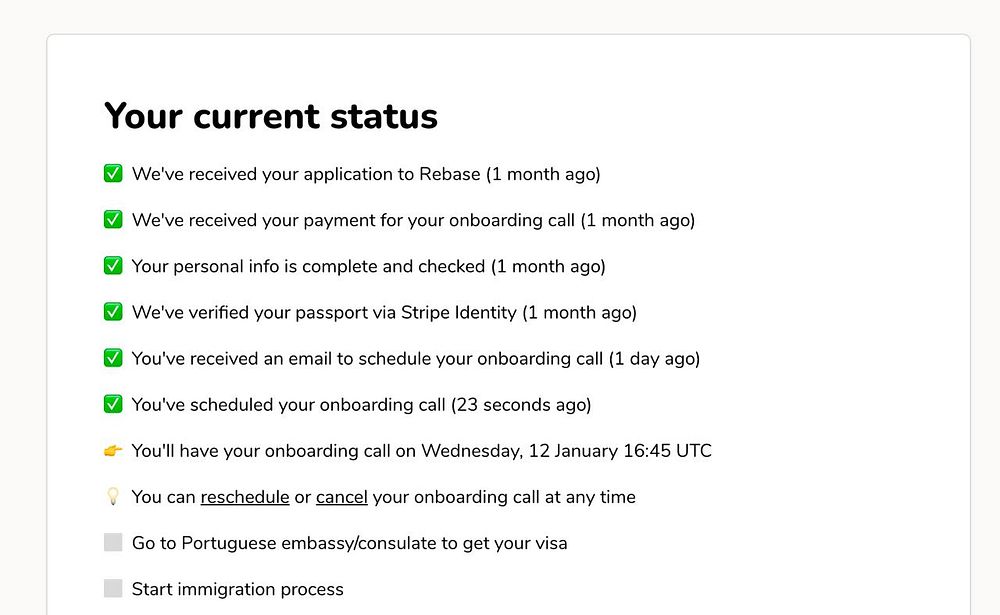Click the 'Your current status' heading
1000x615 pixels.
271,116
